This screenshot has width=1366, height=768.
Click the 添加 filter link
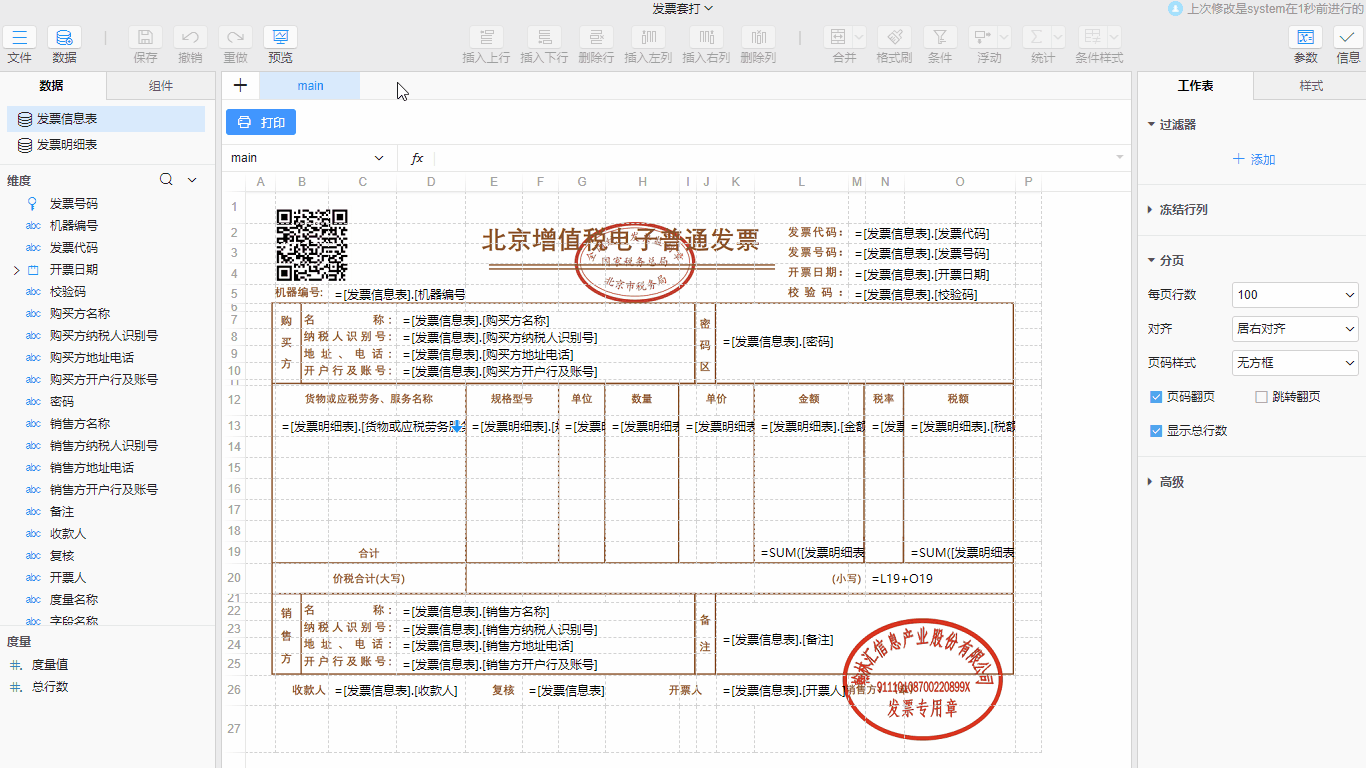click(x=1253, y=159)
